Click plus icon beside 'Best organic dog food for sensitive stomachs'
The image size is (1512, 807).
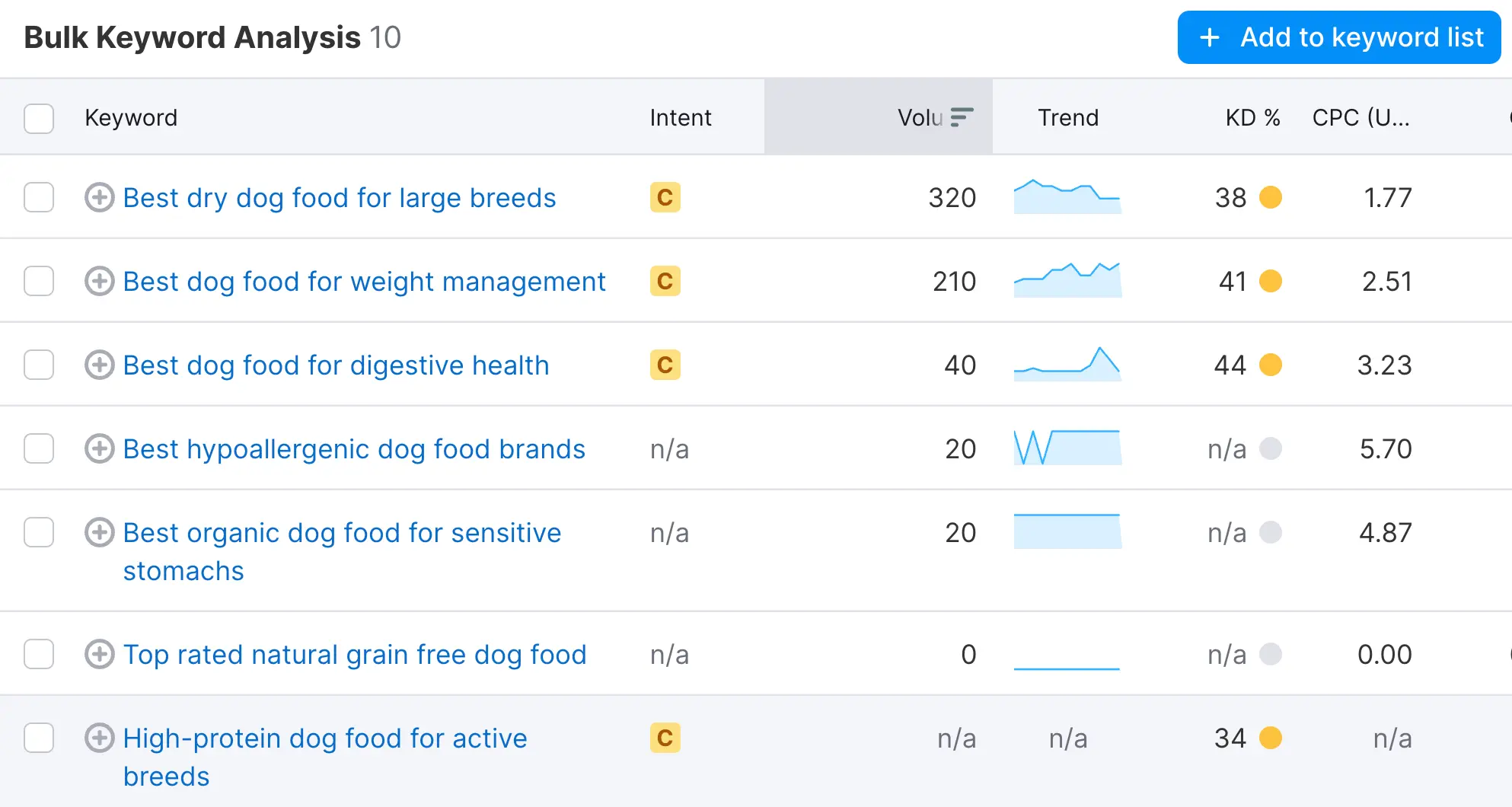pyautogui.click(x=99, y=532)
